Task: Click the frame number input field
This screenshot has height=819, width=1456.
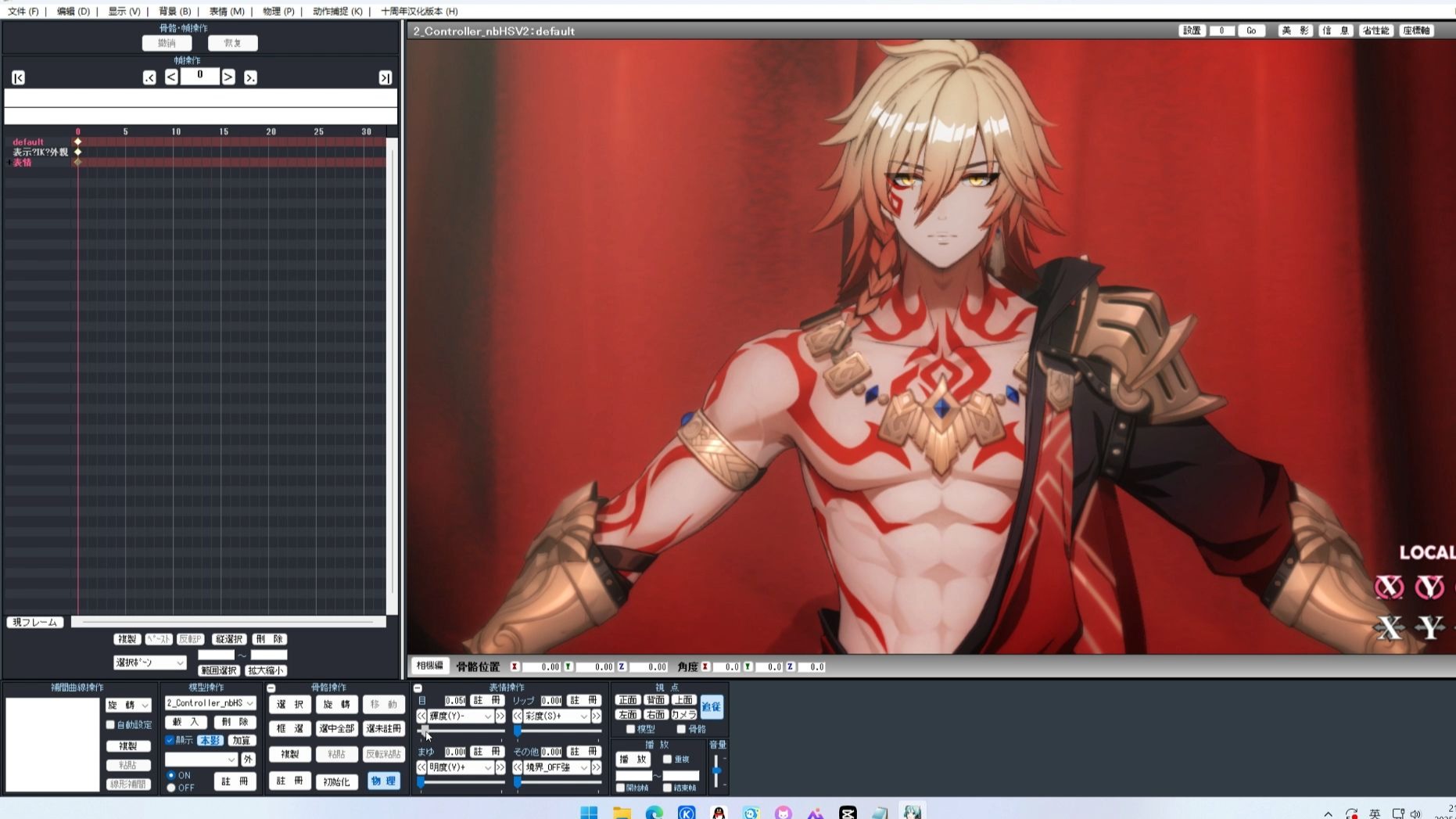Action: 200,76
